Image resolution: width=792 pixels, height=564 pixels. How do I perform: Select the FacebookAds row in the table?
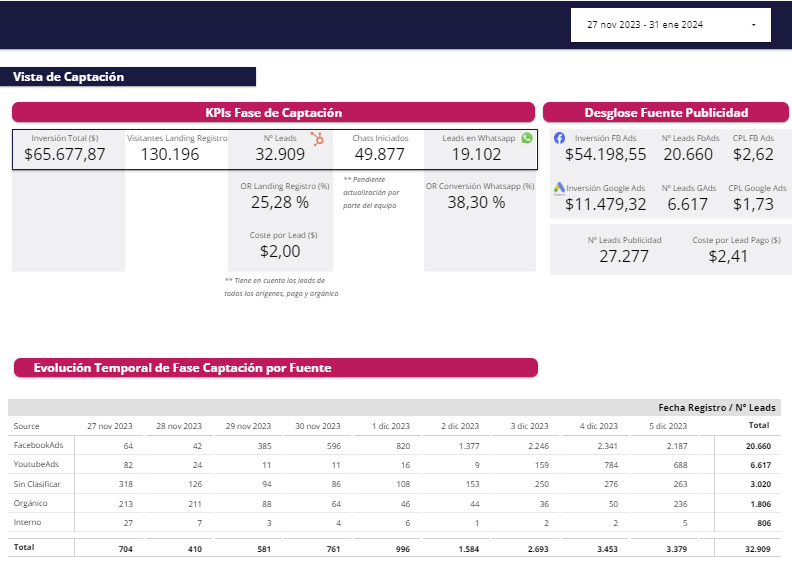(x=39, y=445)
